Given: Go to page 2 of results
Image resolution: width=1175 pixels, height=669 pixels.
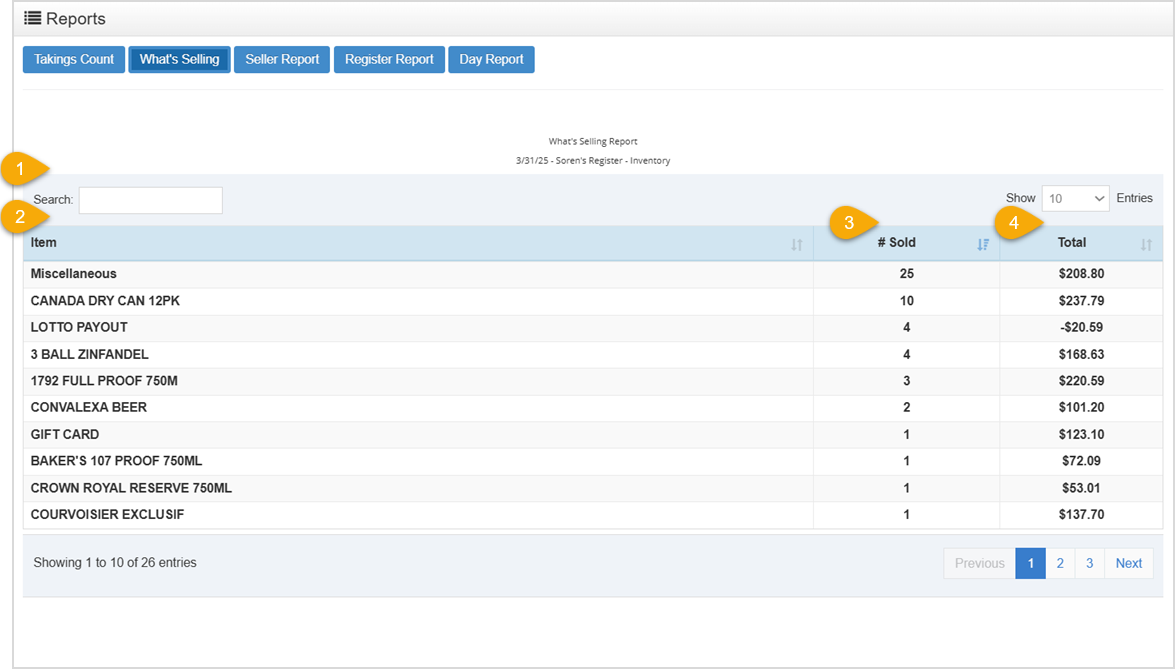Looking at the screenshot, I should click(x=1060, y=563).
